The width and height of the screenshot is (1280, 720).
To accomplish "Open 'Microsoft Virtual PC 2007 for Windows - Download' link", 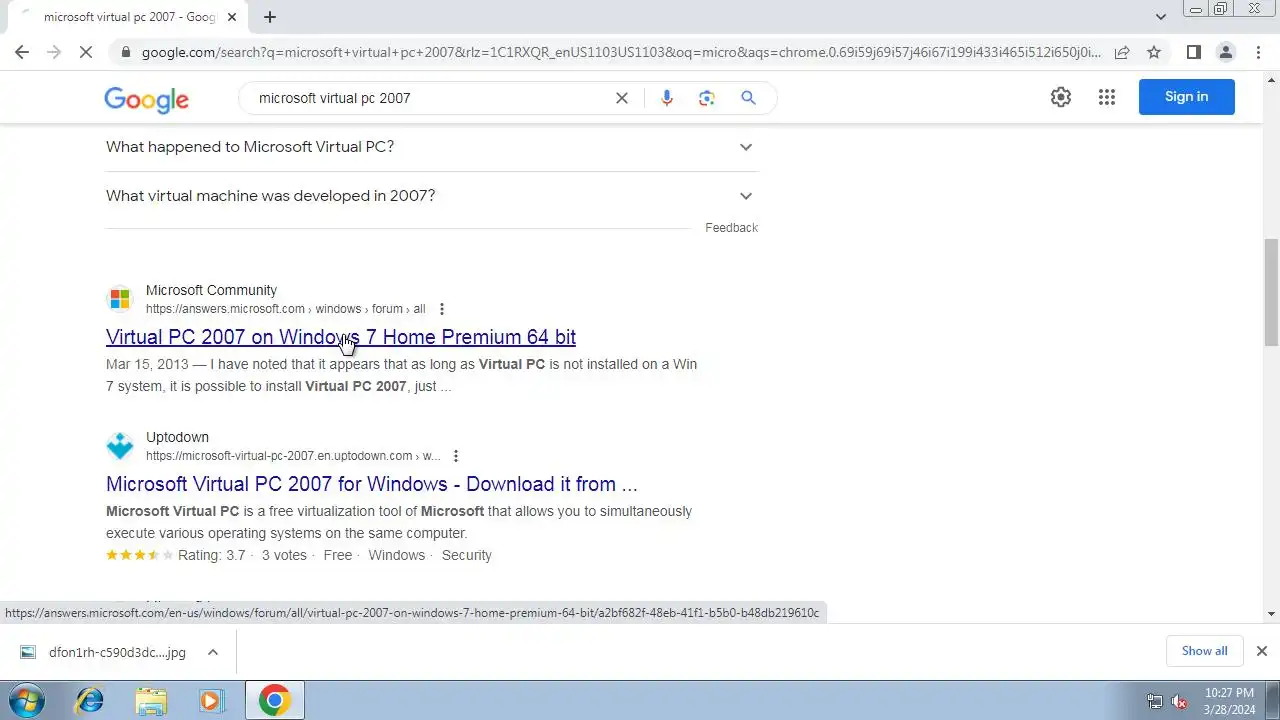I will (372, 484).
